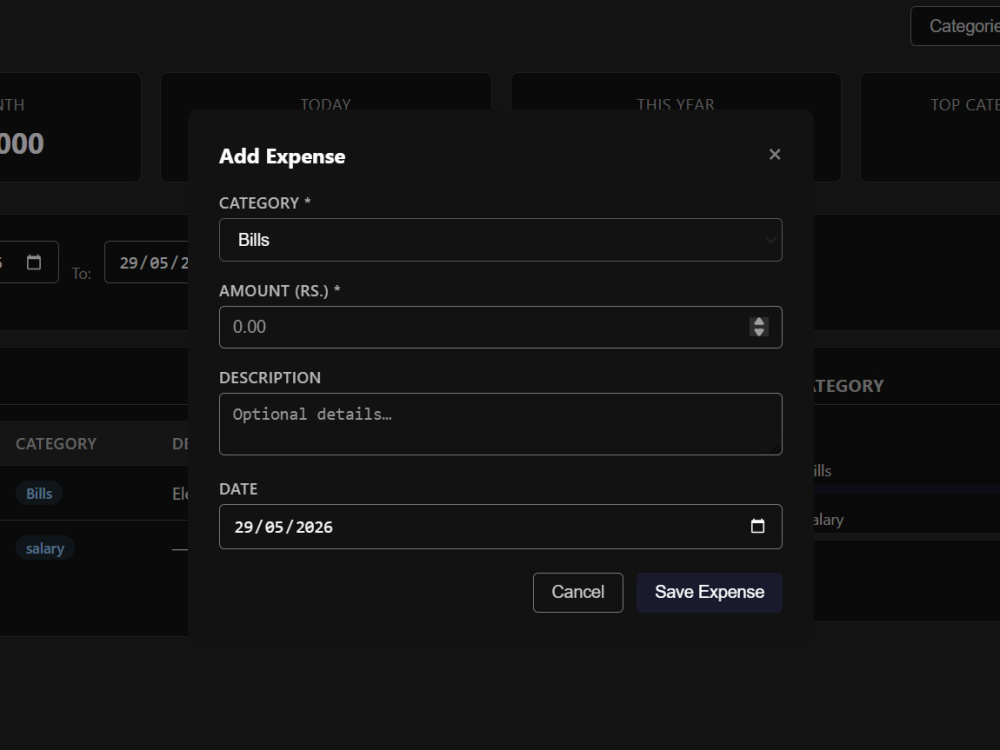Close the Add Expense dialog
1000x750 pixels.
pos(774,154)
